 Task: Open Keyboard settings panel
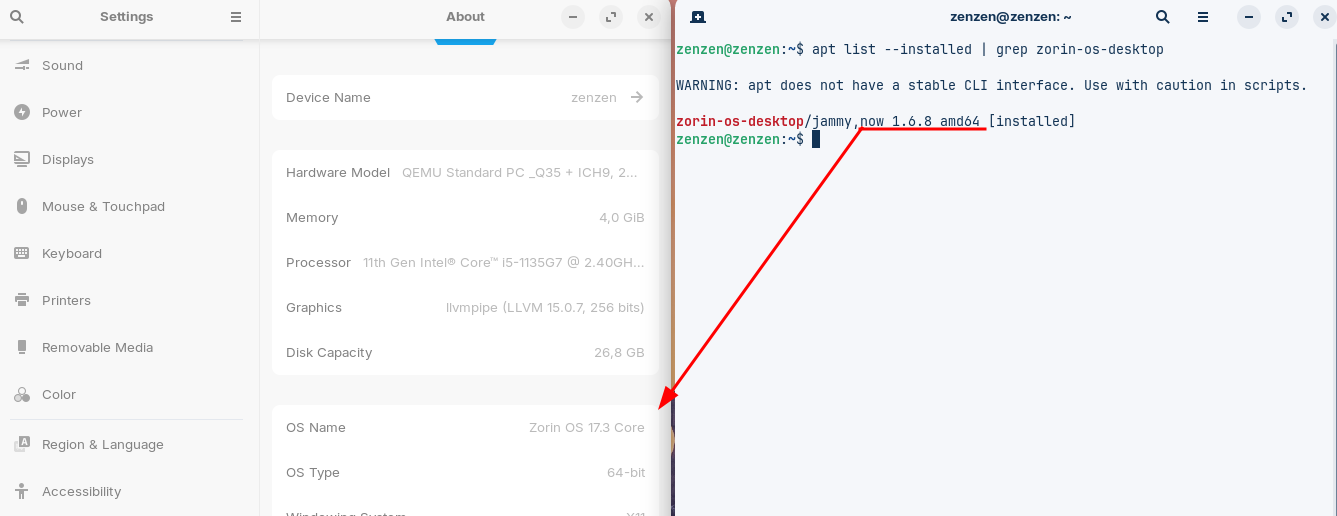coord(130,253)
